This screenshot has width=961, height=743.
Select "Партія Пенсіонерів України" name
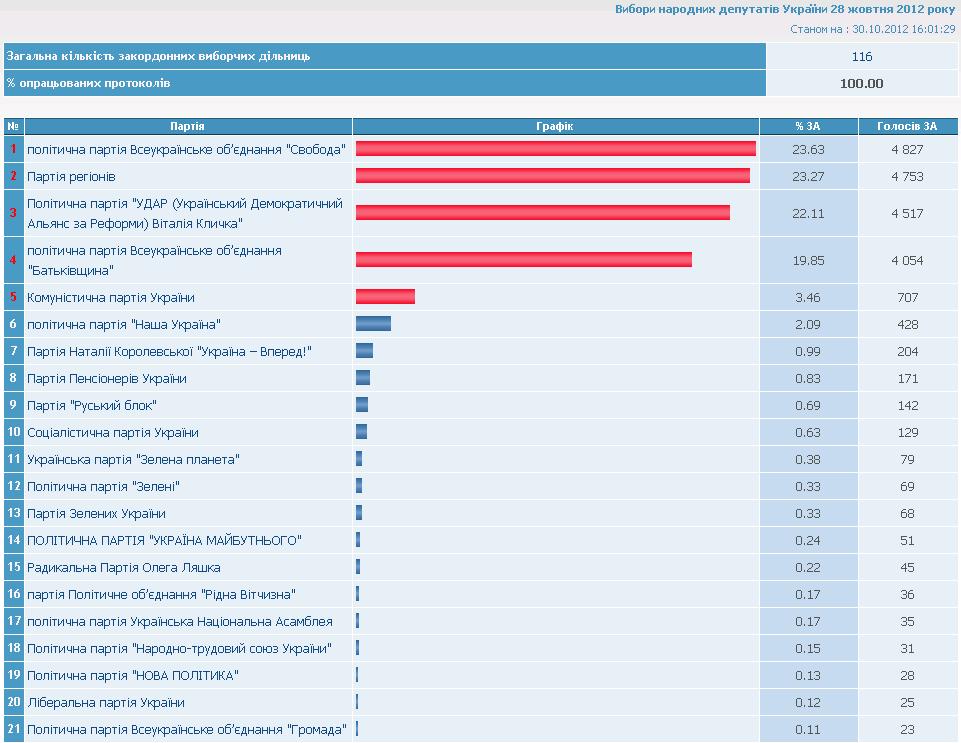click(107, 378)
